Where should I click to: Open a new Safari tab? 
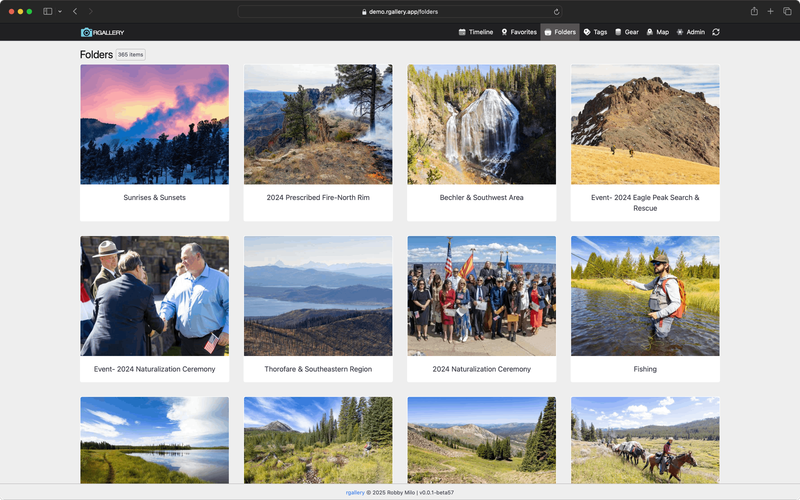771,11
